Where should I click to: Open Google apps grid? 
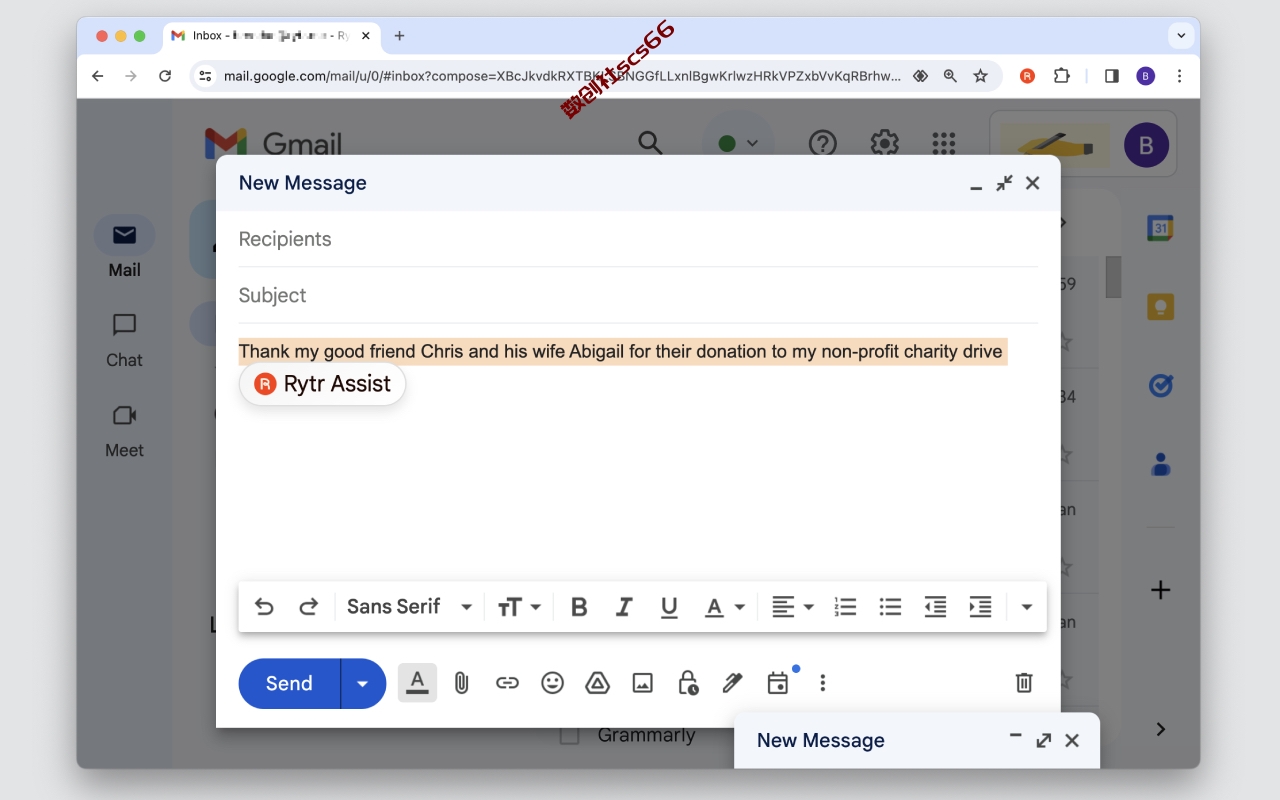coord(944,143)
